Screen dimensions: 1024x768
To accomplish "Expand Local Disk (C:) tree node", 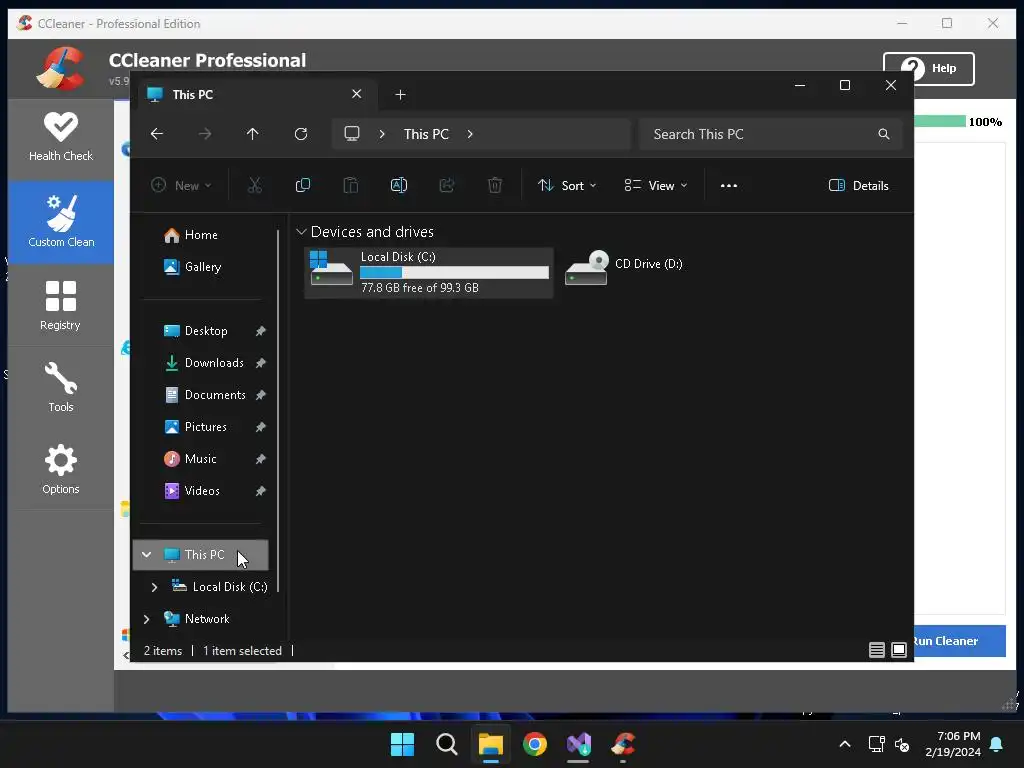I will 154,587.
